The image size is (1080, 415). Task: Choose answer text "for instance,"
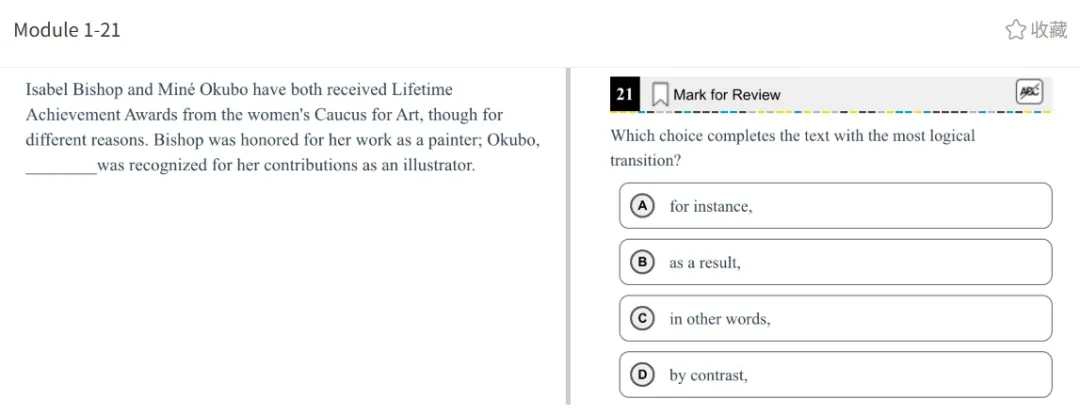click(x=711, y=206)
